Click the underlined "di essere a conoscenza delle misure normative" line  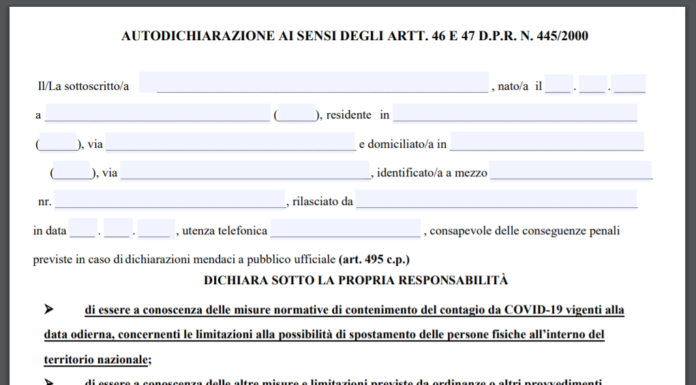tap(354, 310)
